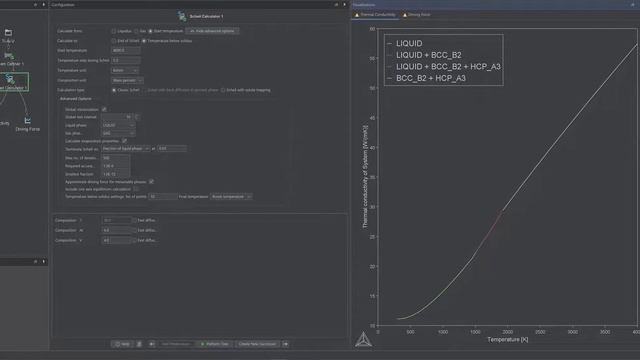Click the Smallest fraction field
Viewport: 640px width, 360px height.
(x=116, y=174)
